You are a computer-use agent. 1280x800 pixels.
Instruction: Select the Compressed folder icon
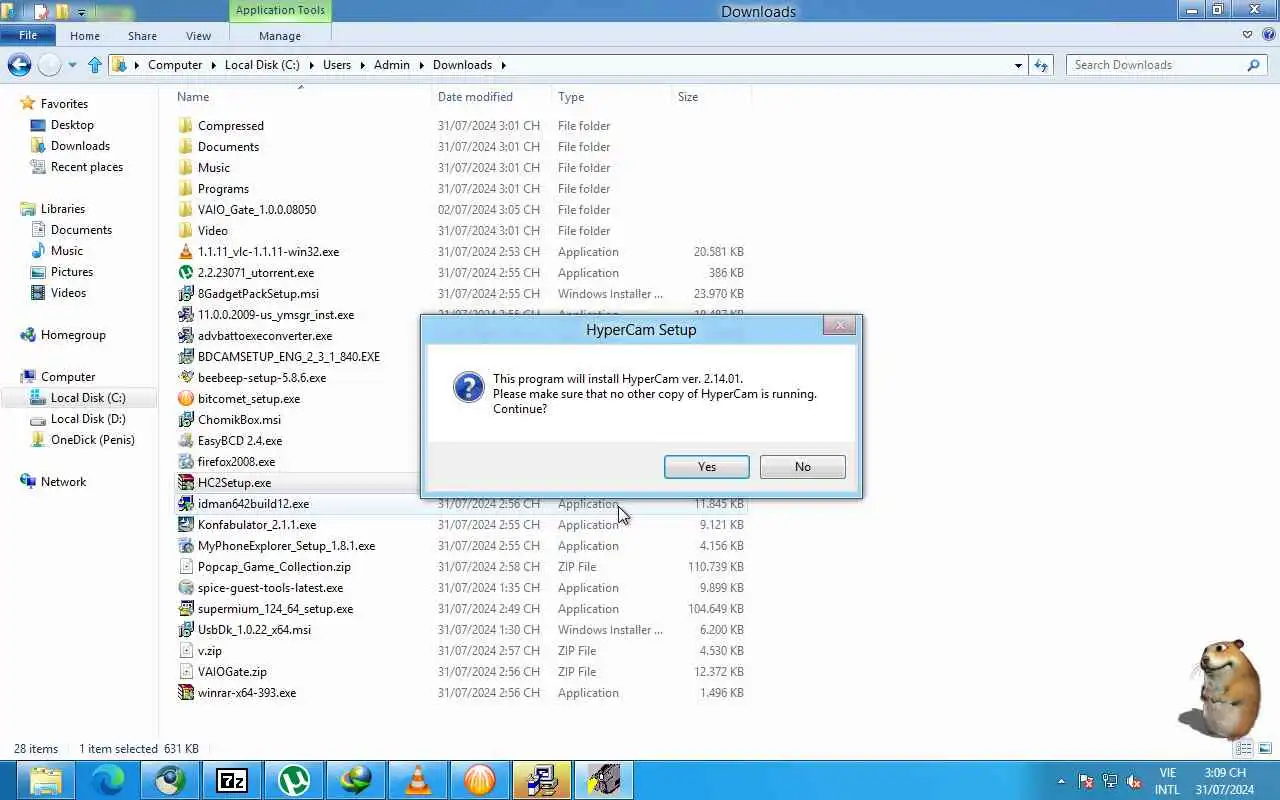tap(186, 126)
